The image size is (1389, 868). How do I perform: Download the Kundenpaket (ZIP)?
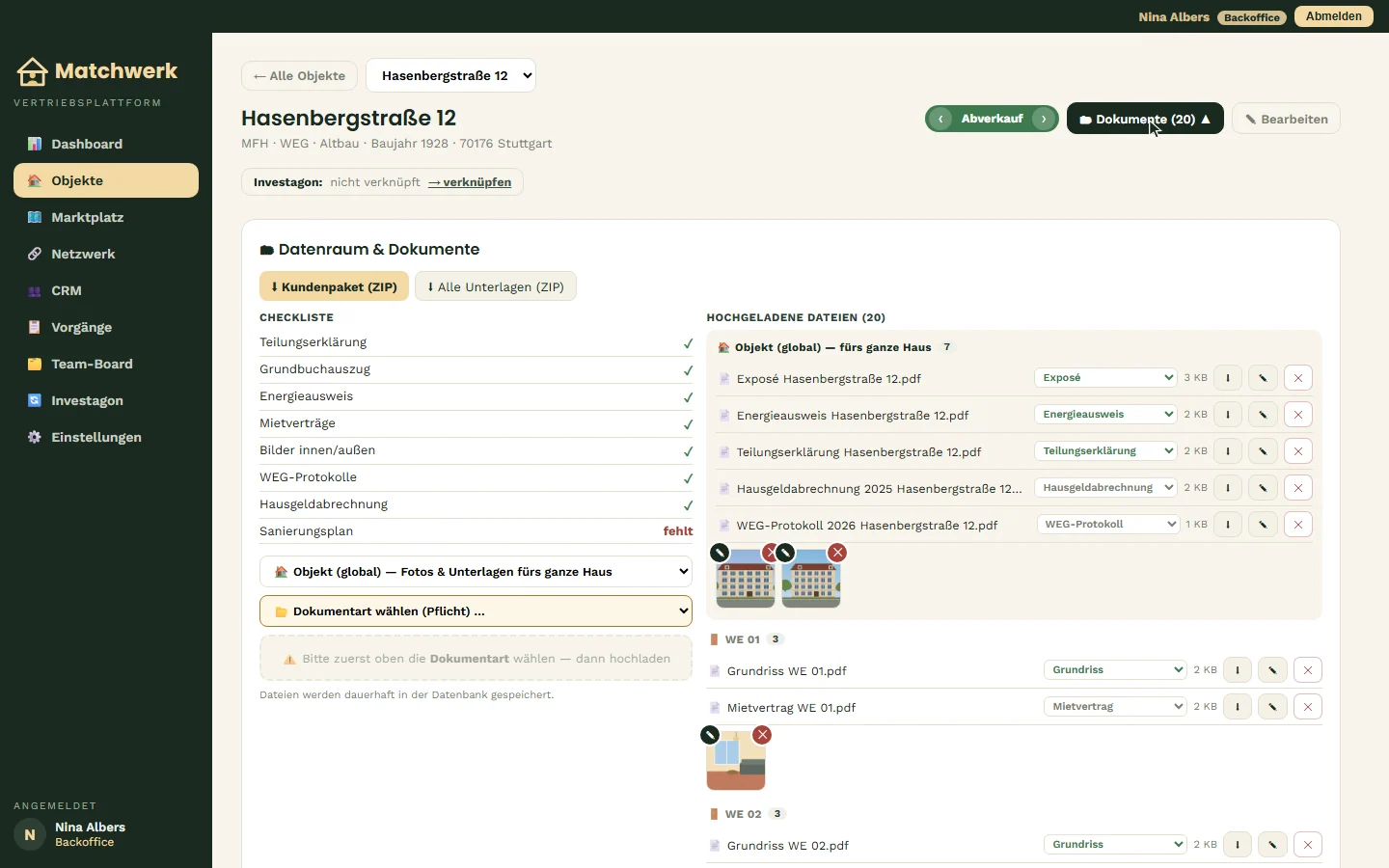click(x=334, y=286)
